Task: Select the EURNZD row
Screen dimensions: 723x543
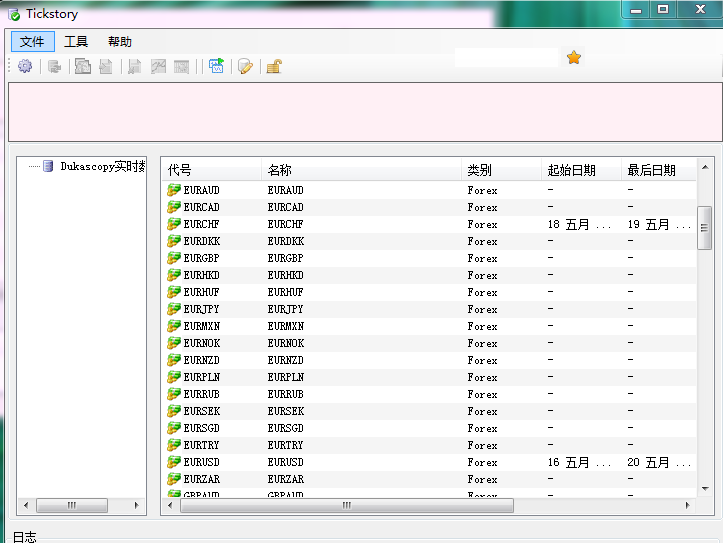Action: (x=429, y=360)
